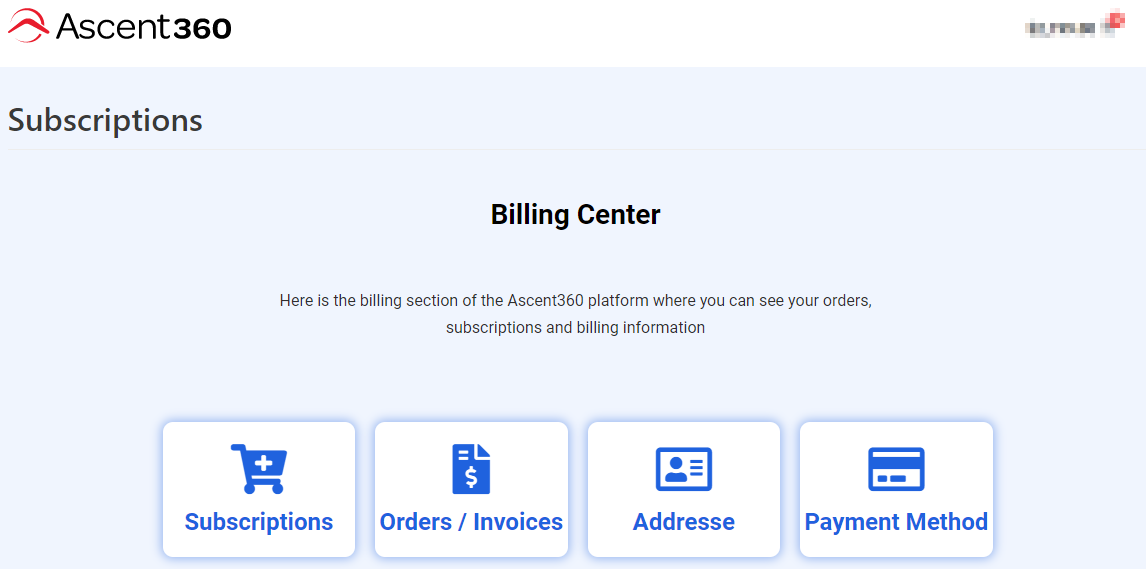
Task: Click the red badge in top-right corner
Action: [x=1116, y=20]
